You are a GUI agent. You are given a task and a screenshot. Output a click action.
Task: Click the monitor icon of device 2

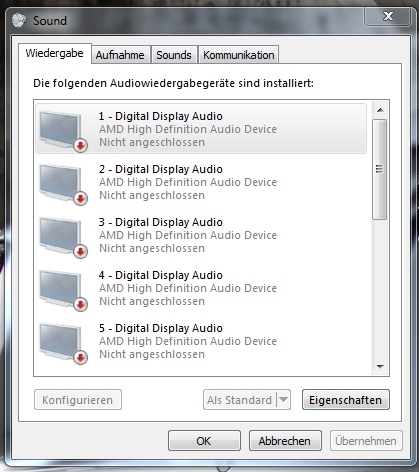(63, 185)
